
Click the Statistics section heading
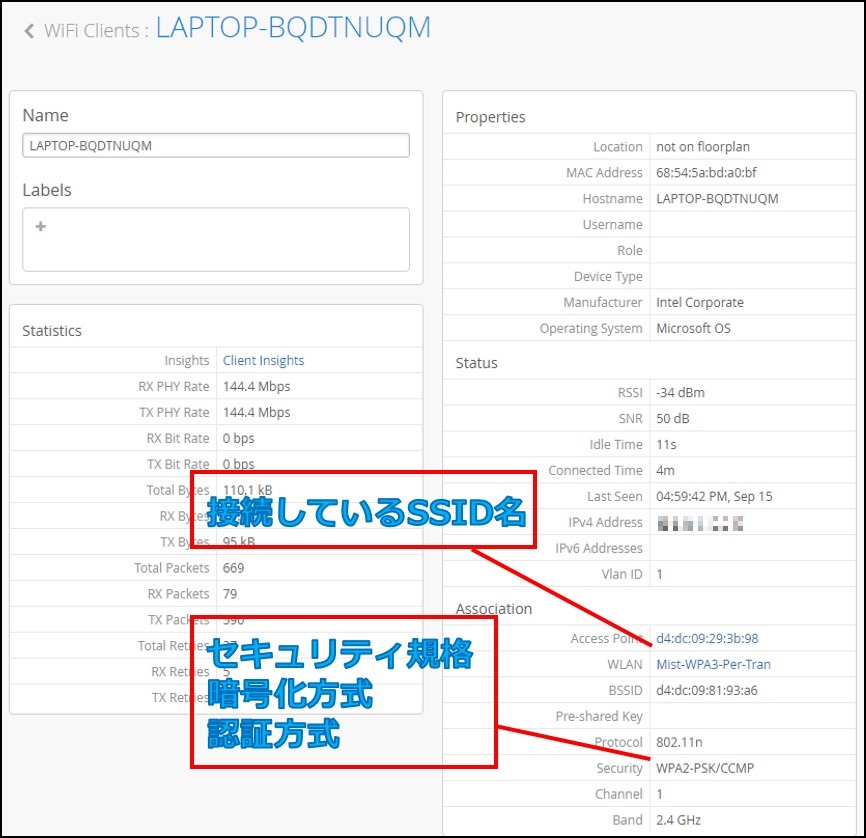tap(52, 331)
